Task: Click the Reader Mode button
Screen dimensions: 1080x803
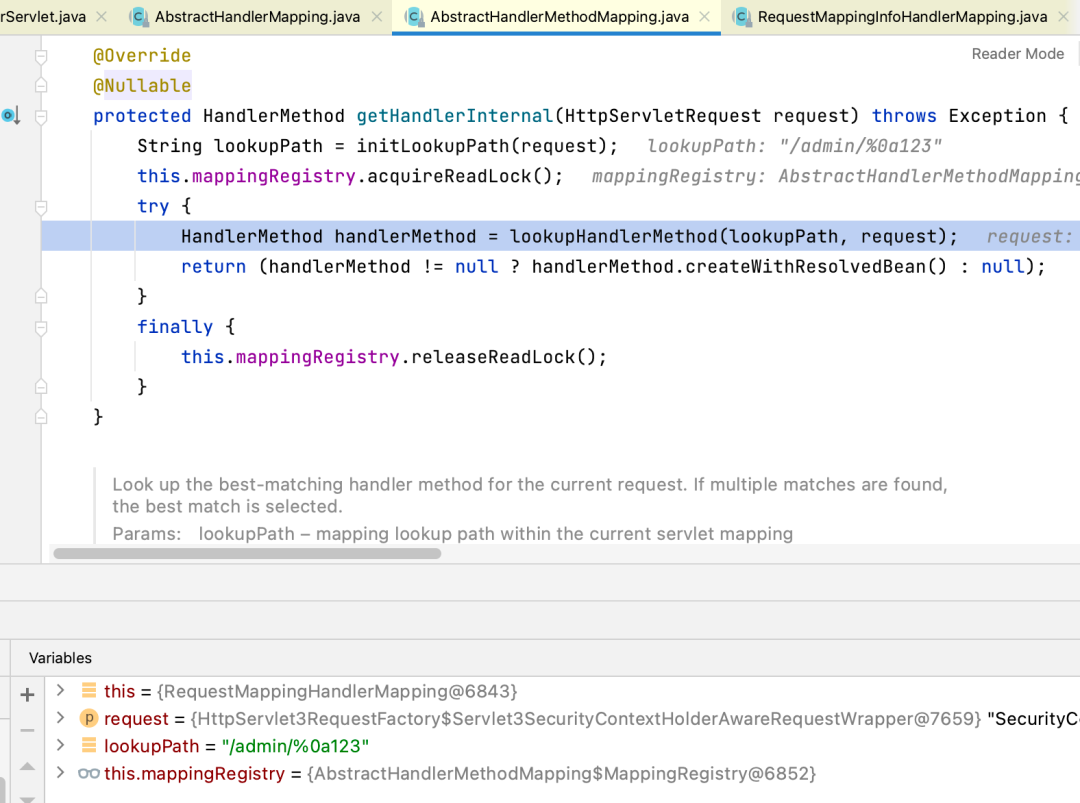Action: (1017, 54)
